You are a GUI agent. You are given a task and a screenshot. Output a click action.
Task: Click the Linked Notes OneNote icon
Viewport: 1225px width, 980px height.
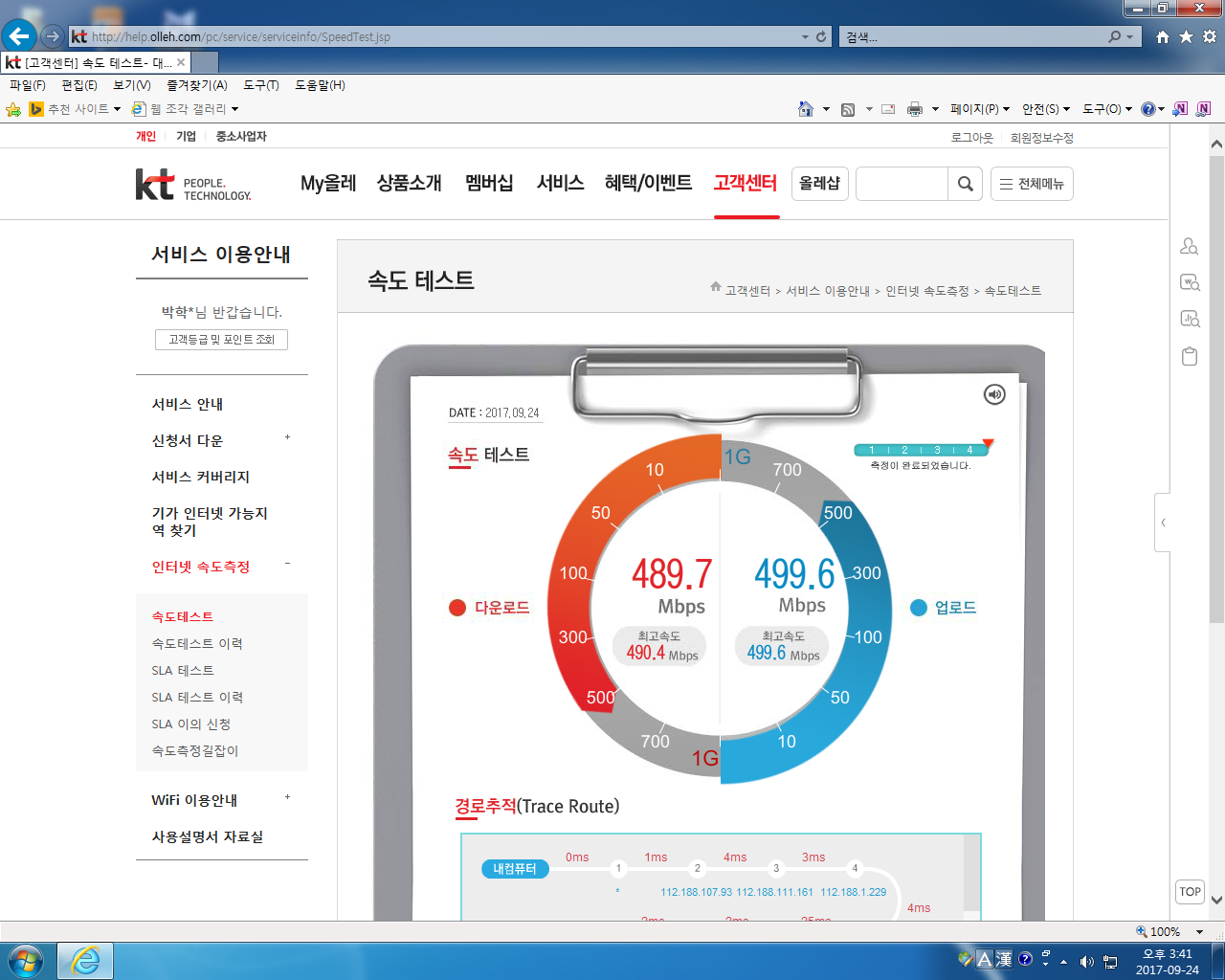[x=1203, y=109]
